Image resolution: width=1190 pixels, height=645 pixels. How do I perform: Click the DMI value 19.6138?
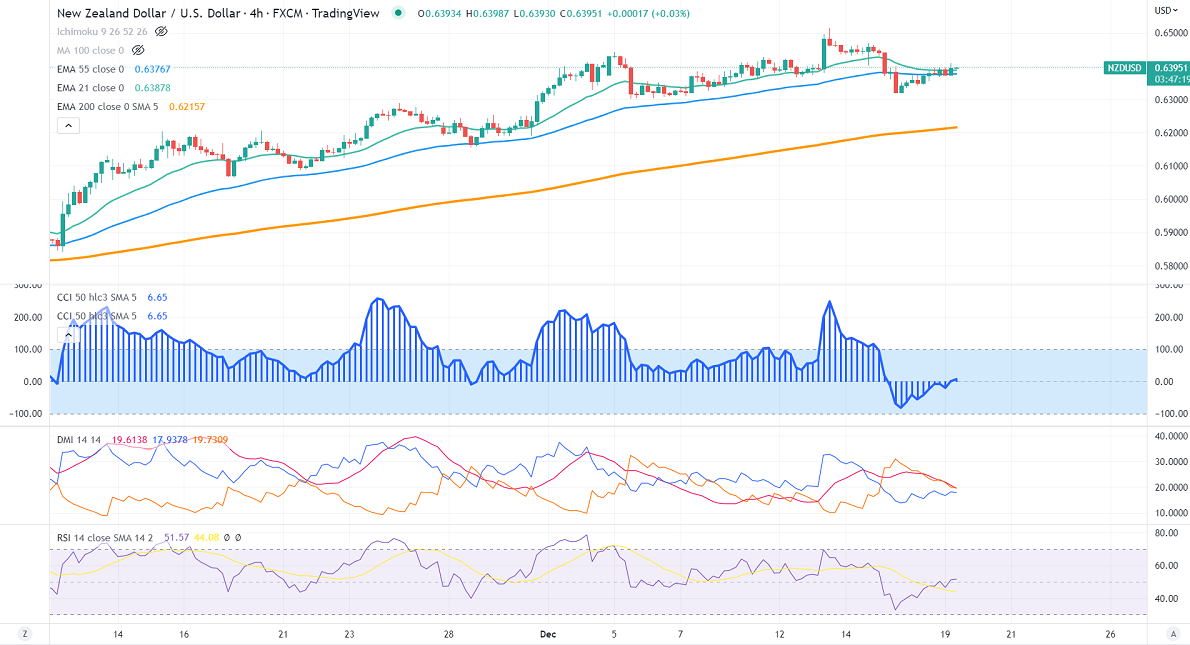[x=130, y=440]
